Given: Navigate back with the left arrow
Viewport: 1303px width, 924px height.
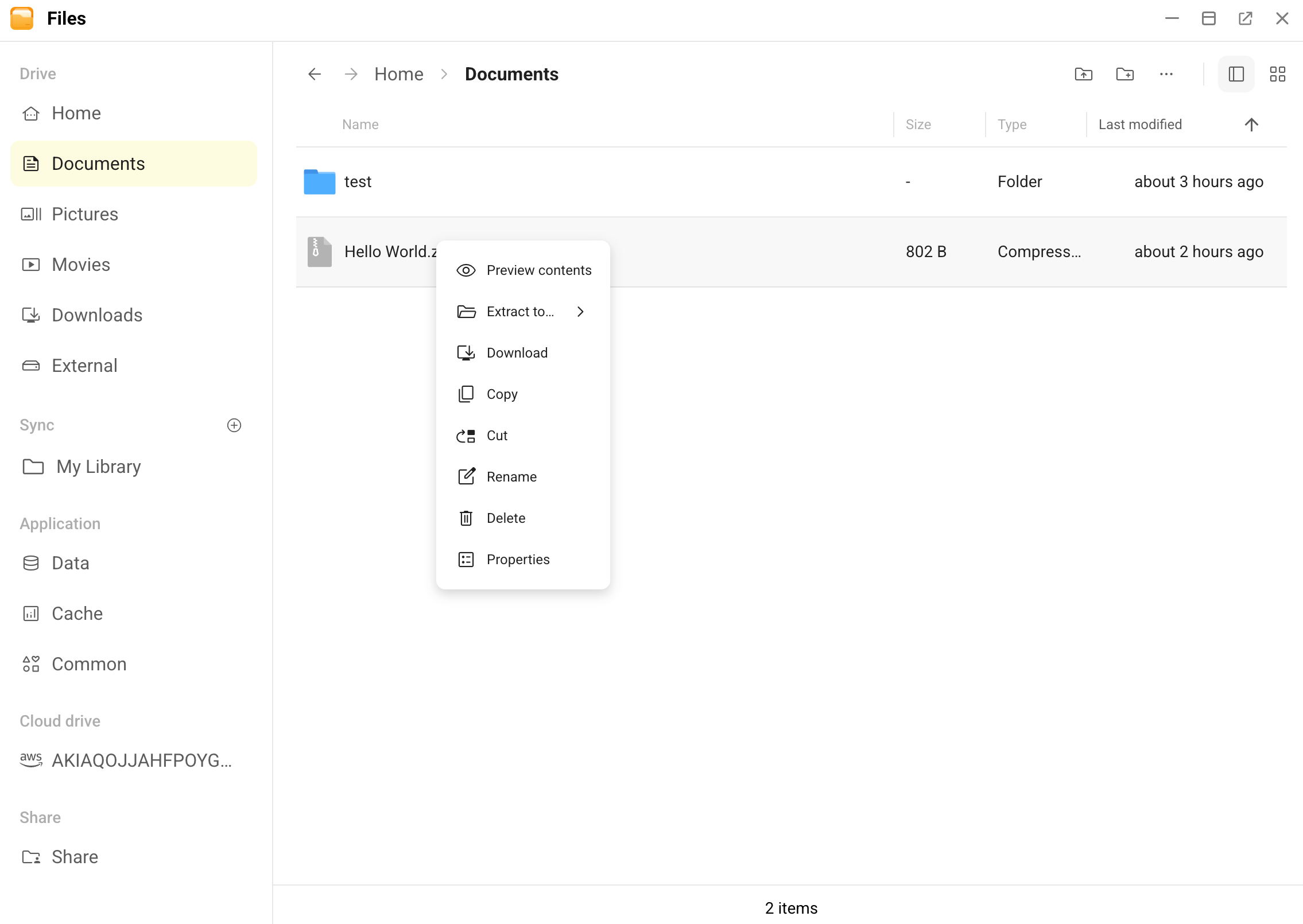Looking at the screenshot, I should tap(315, 74).
